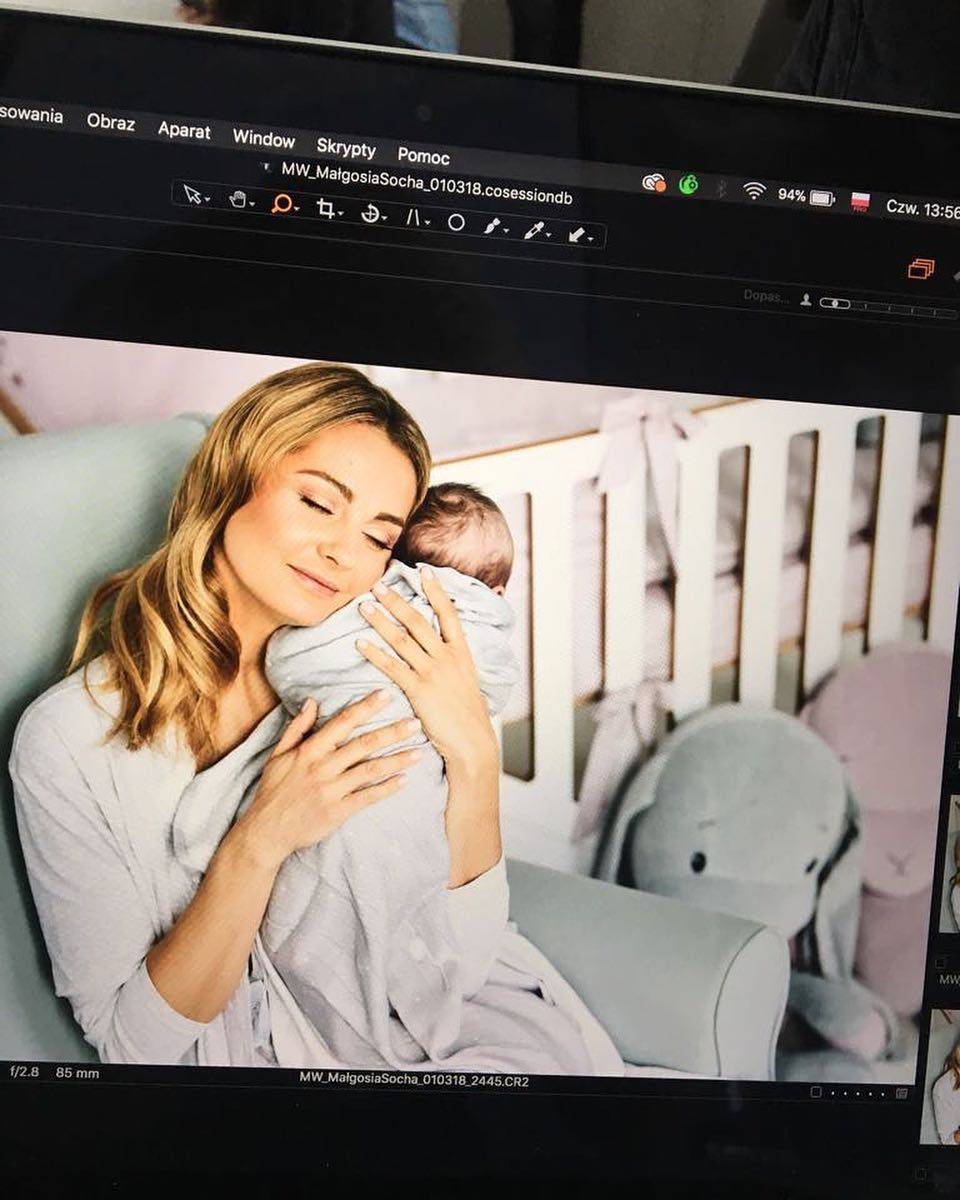This screenshot has height=1200, width=960.
Task: Click the 85 mm focal length readout
Action: click(x=77, y=1072)
